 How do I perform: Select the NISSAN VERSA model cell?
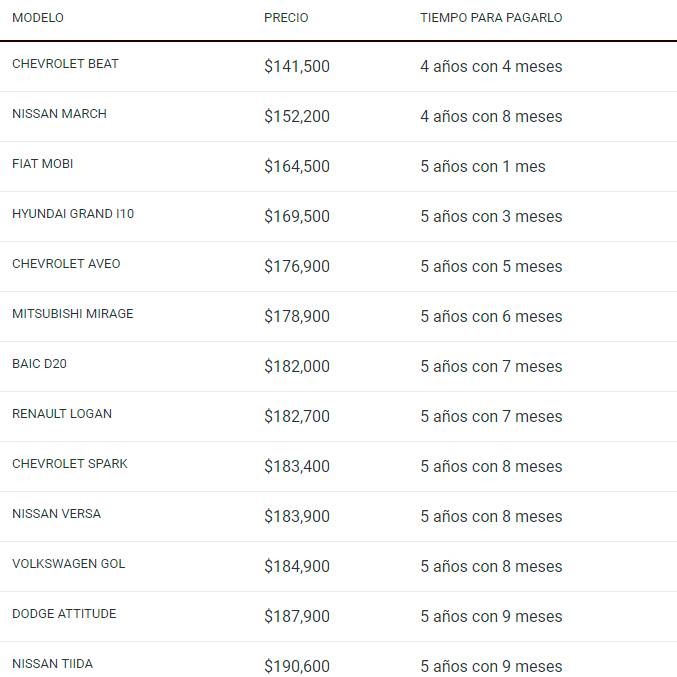coord(56,514)
